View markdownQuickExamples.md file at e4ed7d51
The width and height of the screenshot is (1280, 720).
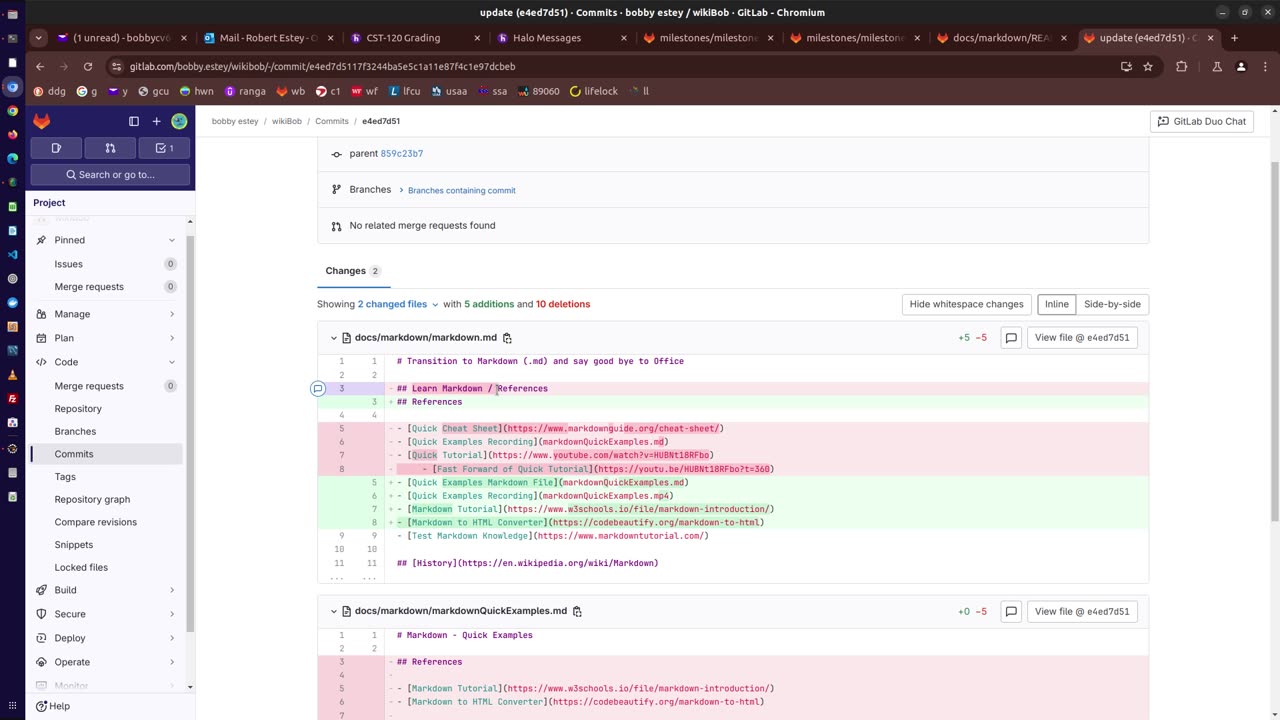pyautogui.click(x=1082, y=611)
